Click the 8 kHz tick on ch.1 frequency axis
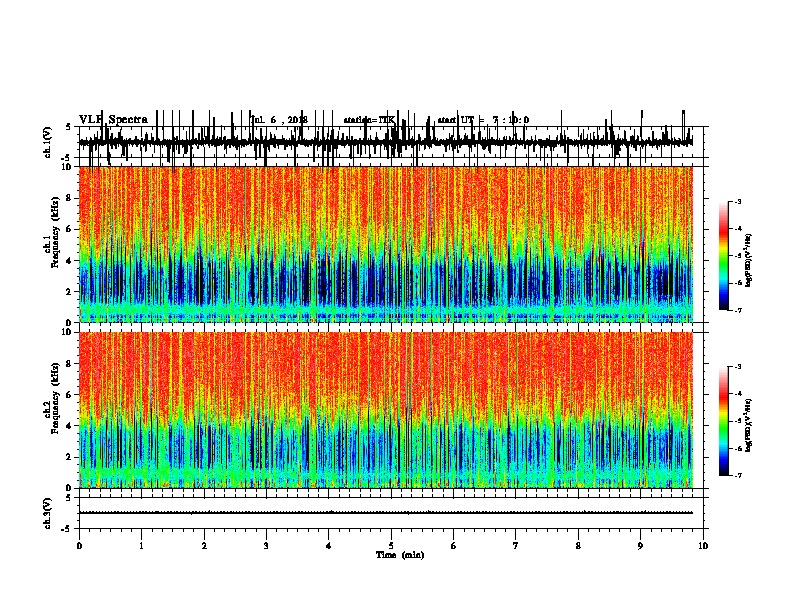Screen dimensions: 792x612 tap(70, 198)
